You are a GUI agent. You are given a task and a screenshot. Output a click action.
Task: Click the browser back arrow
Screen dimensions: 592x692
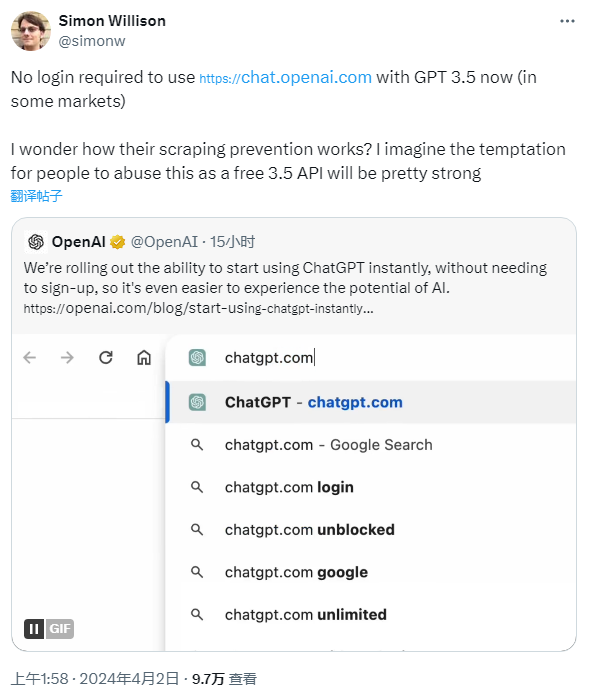point(30,357)
